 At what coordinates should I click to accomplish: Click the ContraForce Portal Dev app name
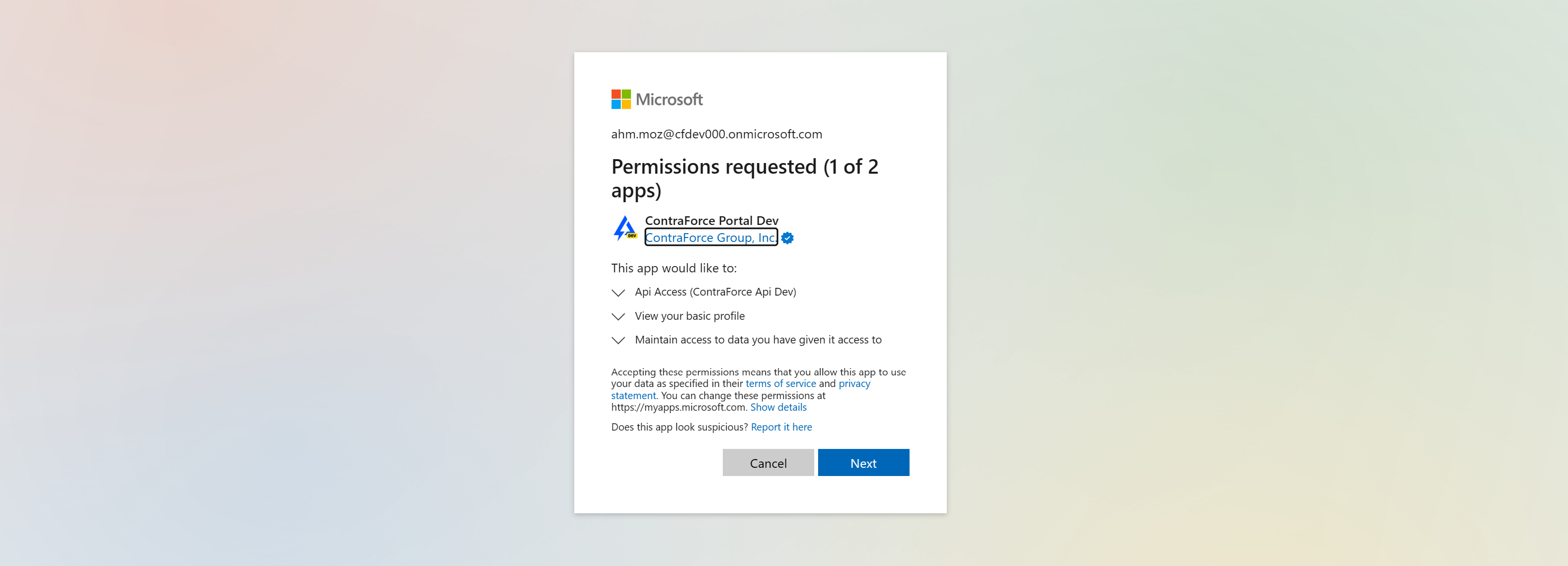pos(711,220)
